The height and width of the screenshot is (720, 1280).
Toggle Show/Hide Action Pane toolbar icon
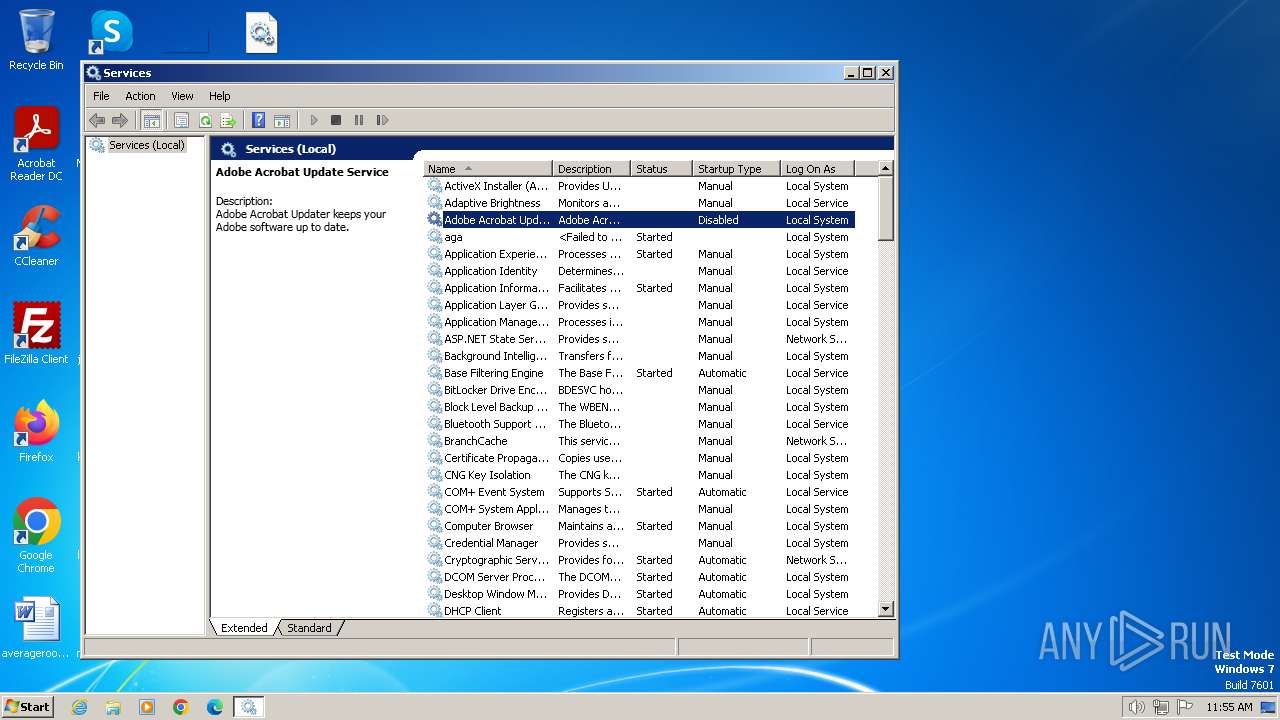tap(282, 120)
